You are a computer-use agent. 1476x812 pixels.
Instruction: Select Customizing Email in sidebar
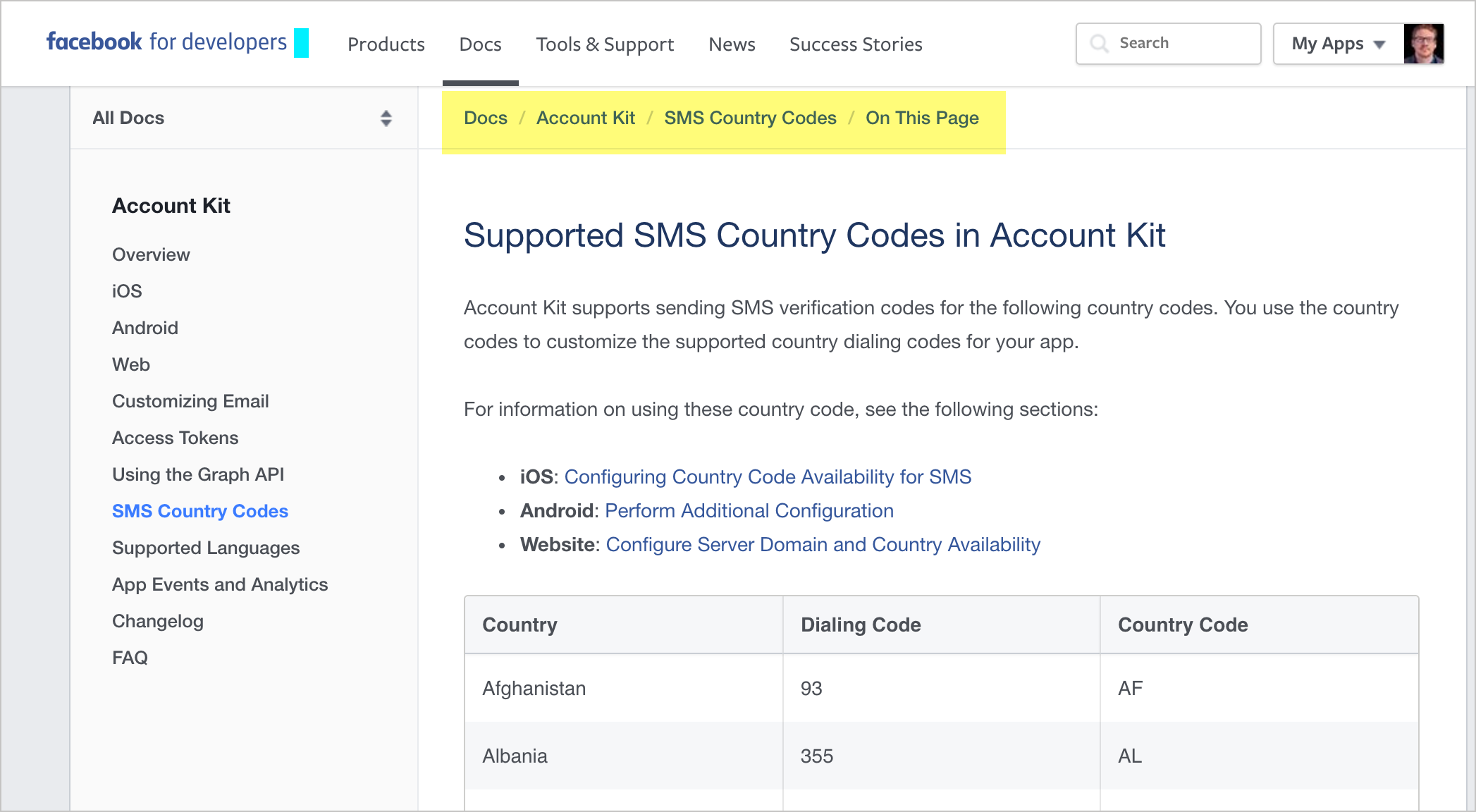[x=190, y=401]
